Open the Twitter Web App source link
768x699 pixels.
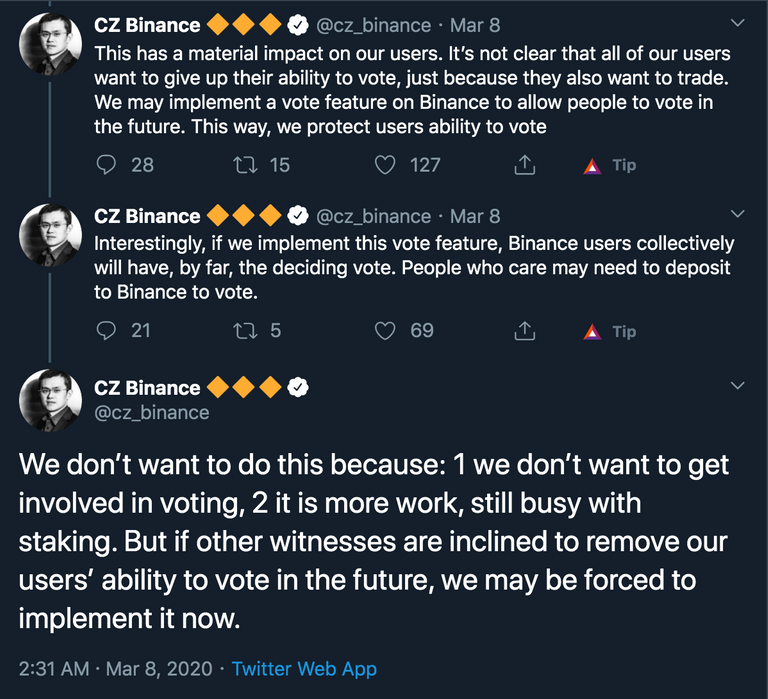click(304, 669)
